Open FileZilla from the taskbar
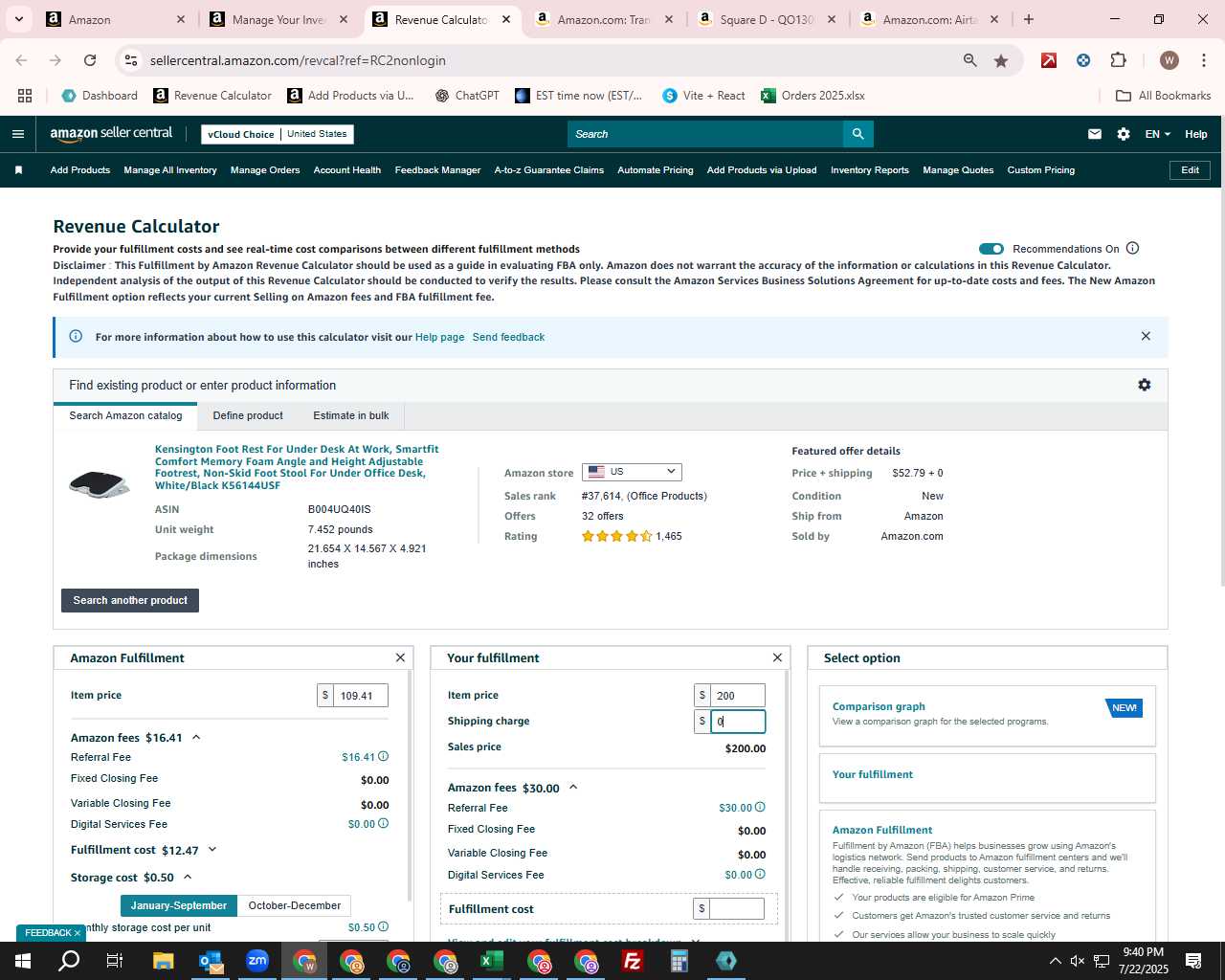Viewport: 1225px width, 980px height. (x=633, y=961)
